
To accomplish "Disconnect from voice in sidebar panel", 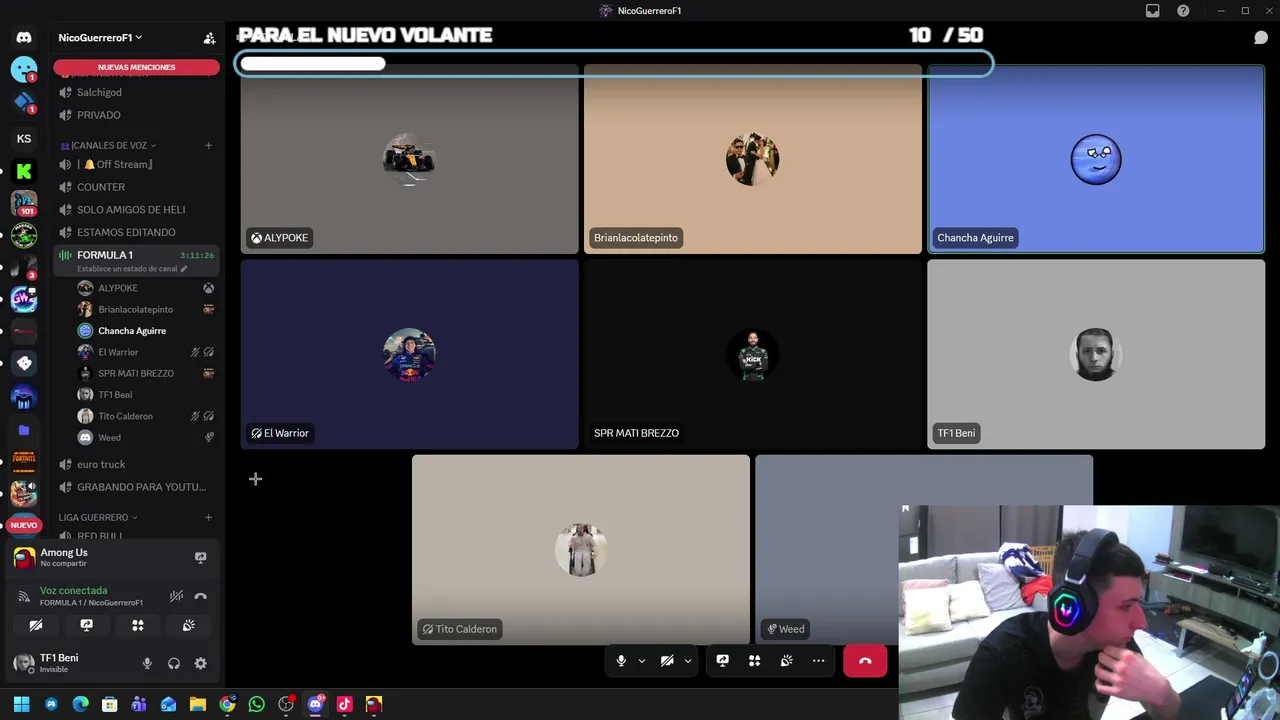I will click(x=200, y=596).
